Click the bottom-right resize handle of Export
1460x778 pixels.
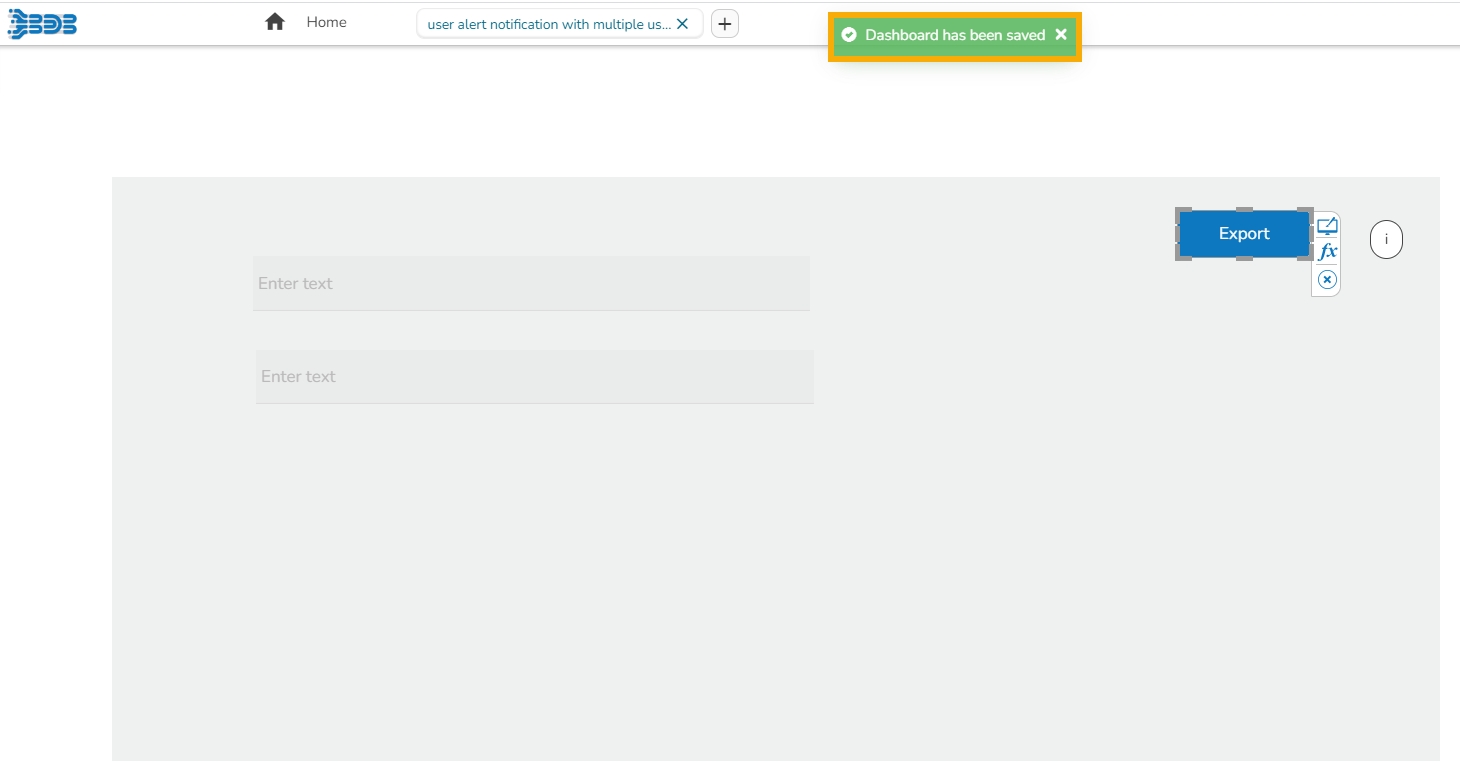tap(1305, 254)
